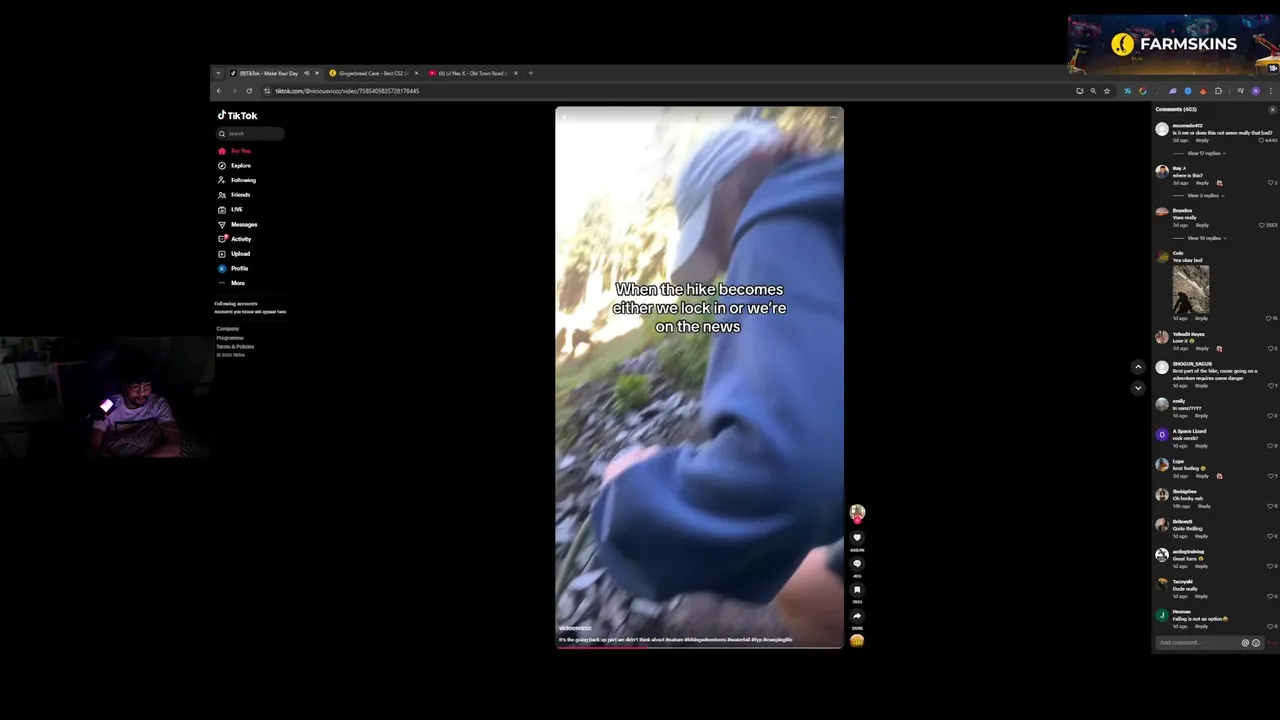Like Cole's comment with the image

point(1268,318)
